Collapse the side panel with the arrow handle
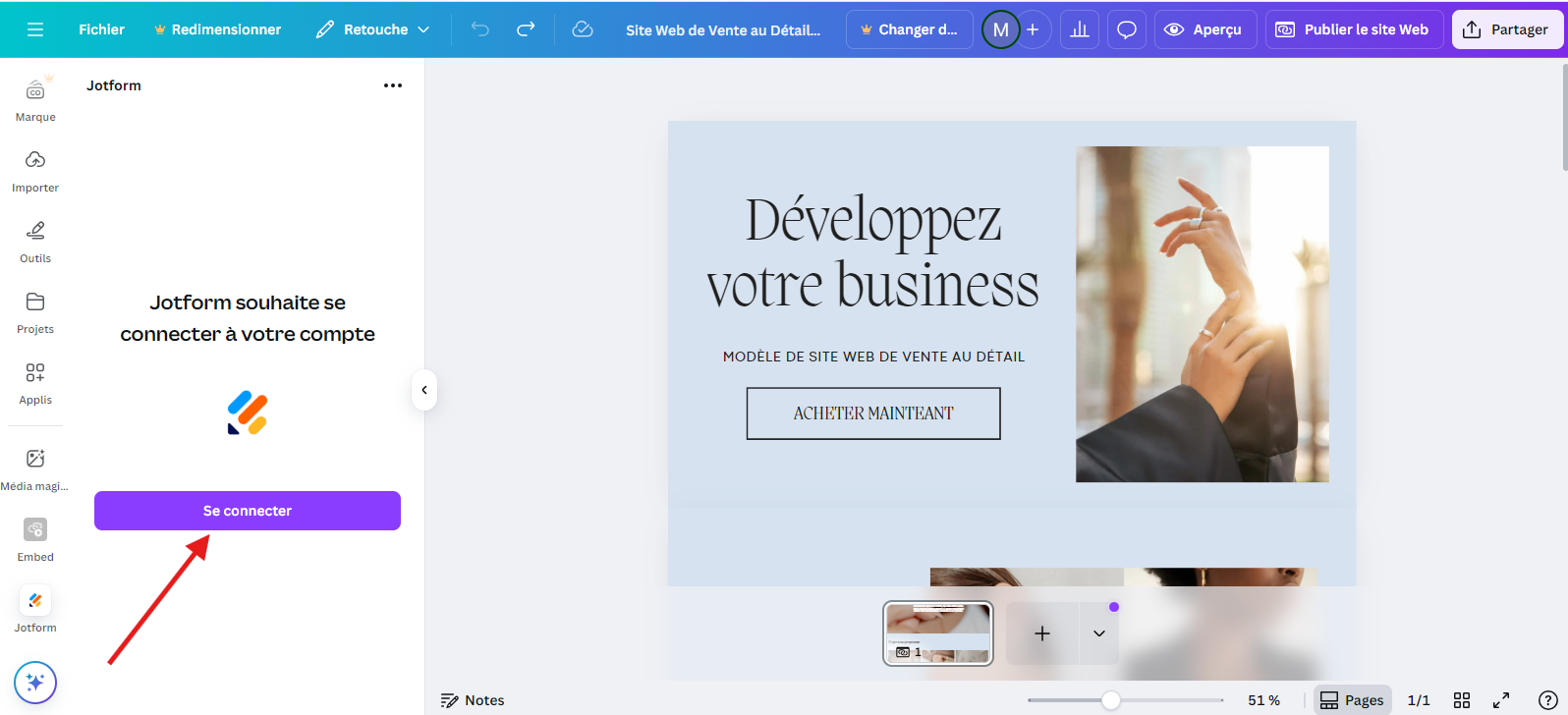 point(424,390)
